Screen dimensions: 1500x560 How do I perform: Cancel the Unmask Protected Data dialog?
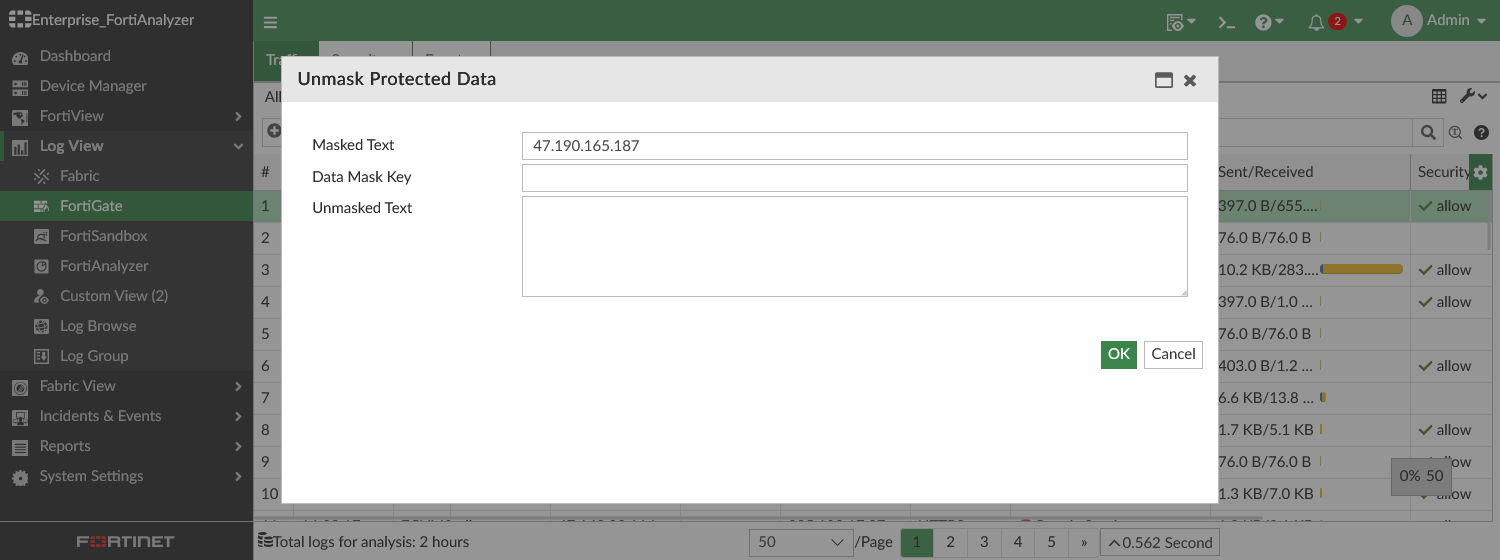1173,354
